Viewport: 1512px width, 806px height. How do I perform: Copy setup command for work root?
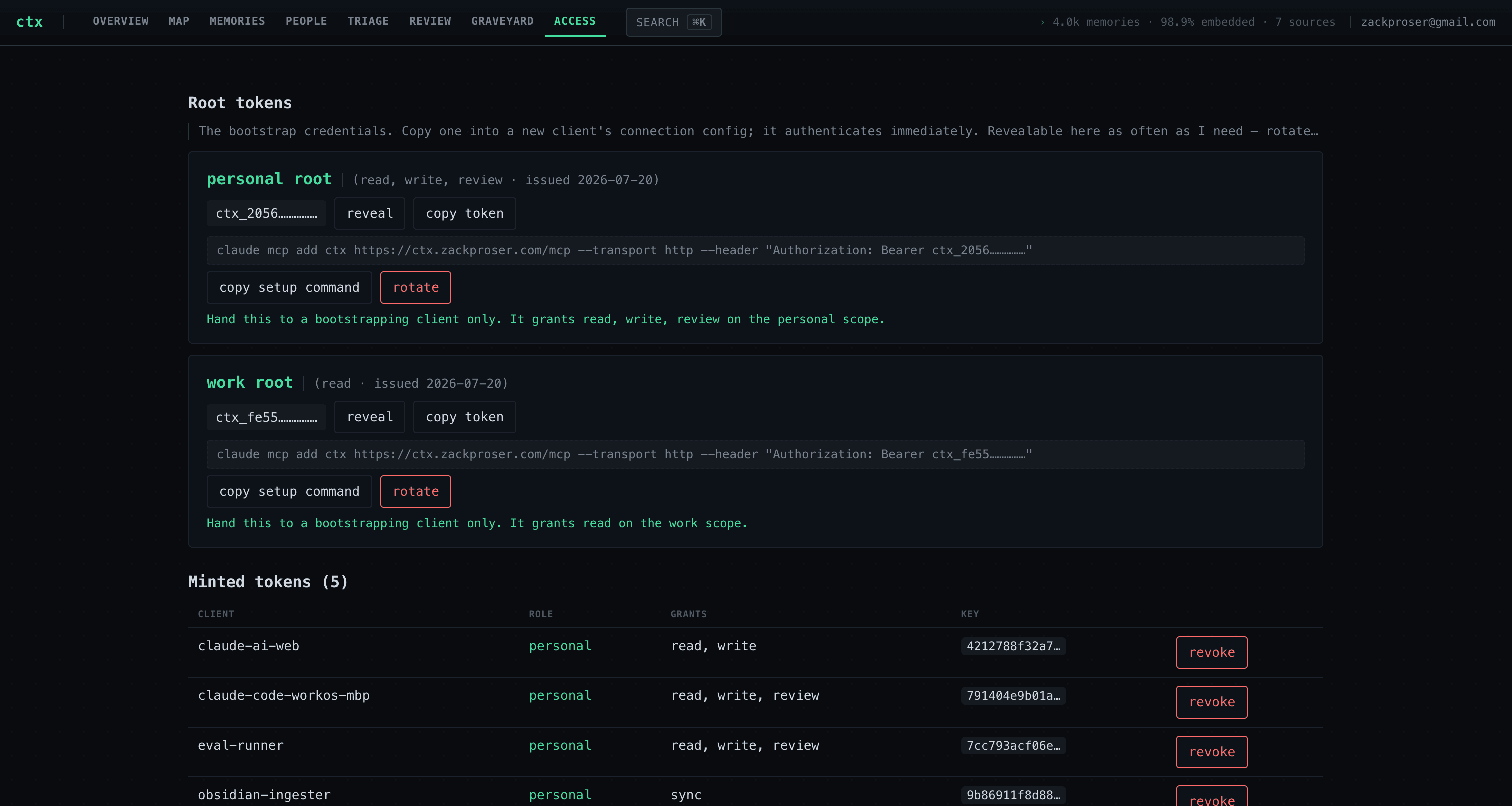289,491
